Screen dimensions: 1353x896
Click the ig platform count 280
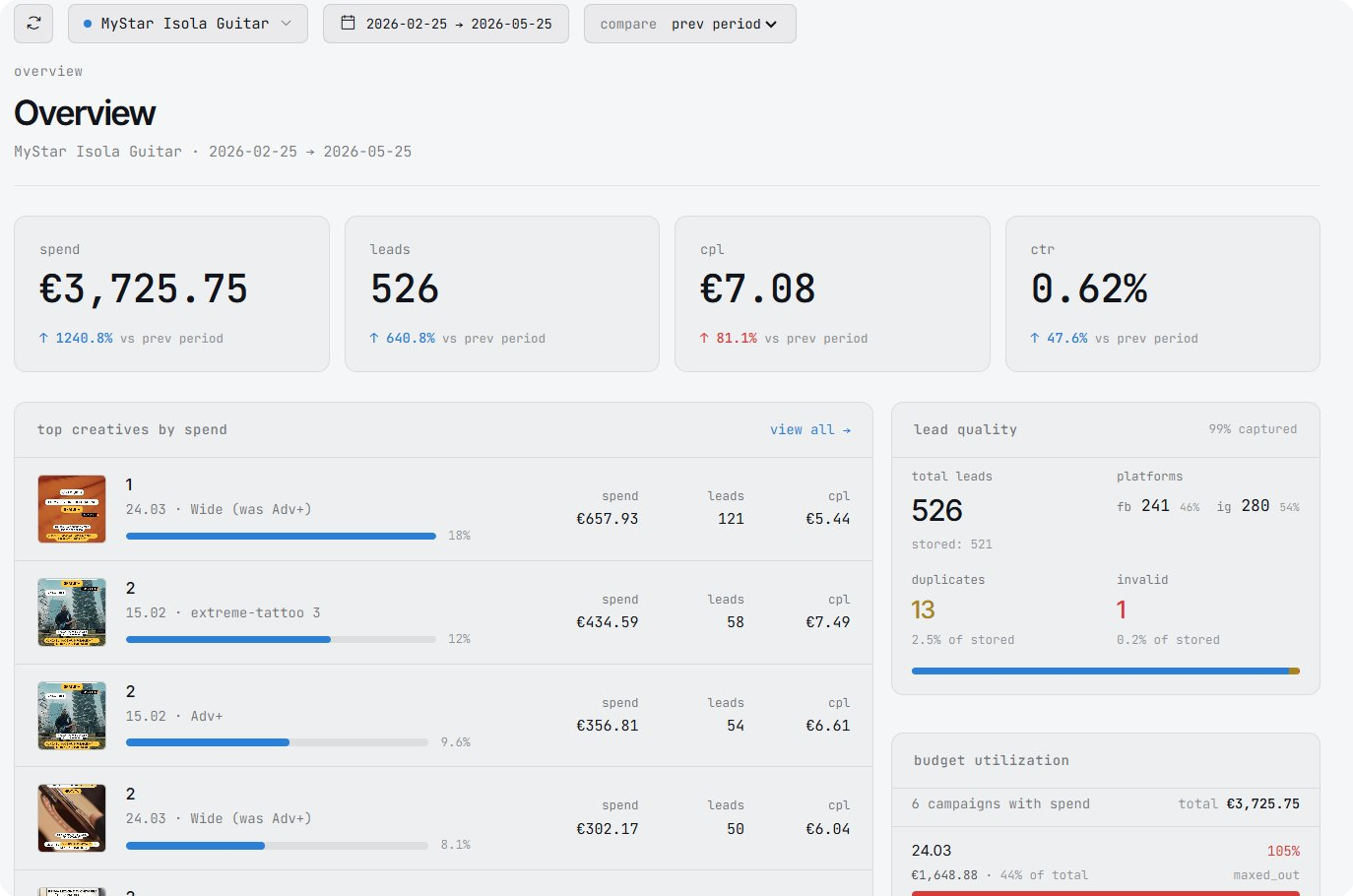[x=1256, y=506]
